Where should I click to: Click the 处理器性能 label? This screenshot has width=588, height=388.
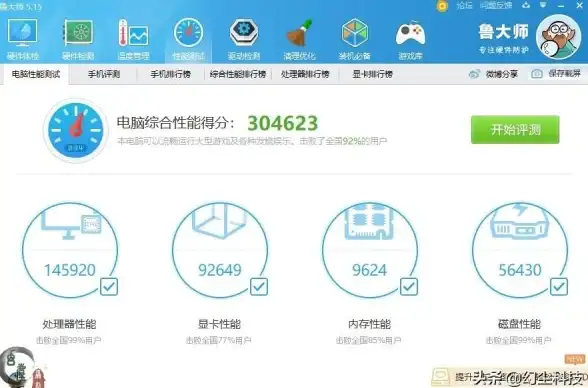tap(69, 324)
